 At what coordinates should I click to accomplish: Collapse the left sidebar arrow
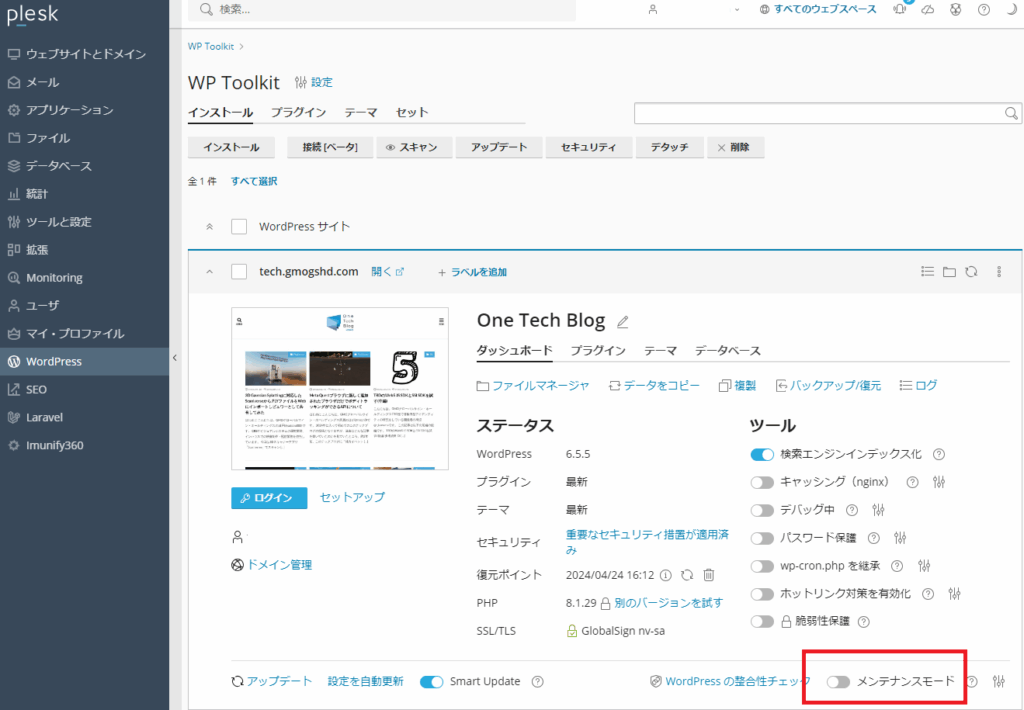[174, 357]
